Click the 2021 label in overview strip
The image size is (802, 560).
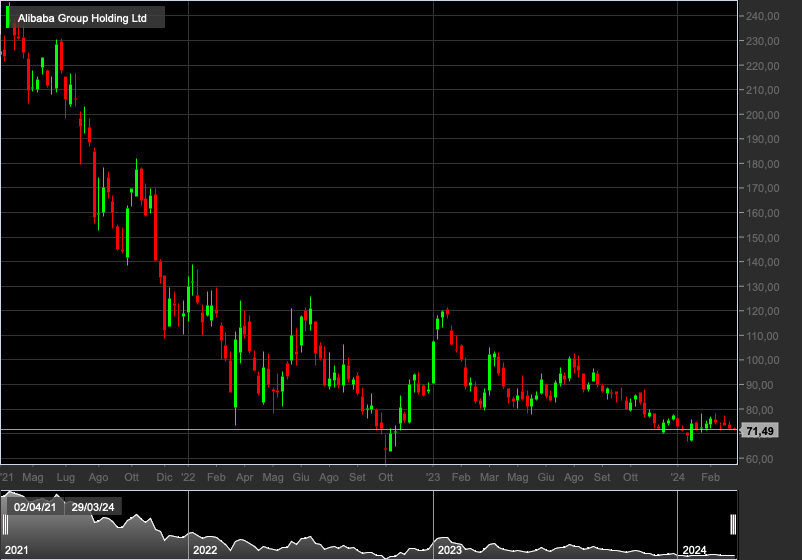[16, 550]
